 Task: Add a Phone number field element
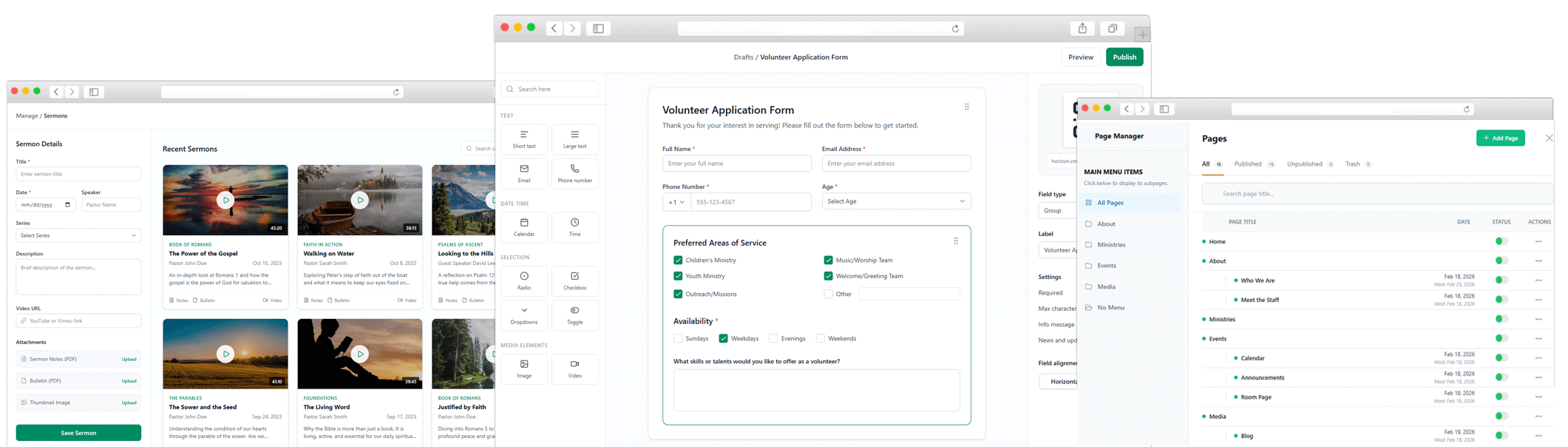574,173
